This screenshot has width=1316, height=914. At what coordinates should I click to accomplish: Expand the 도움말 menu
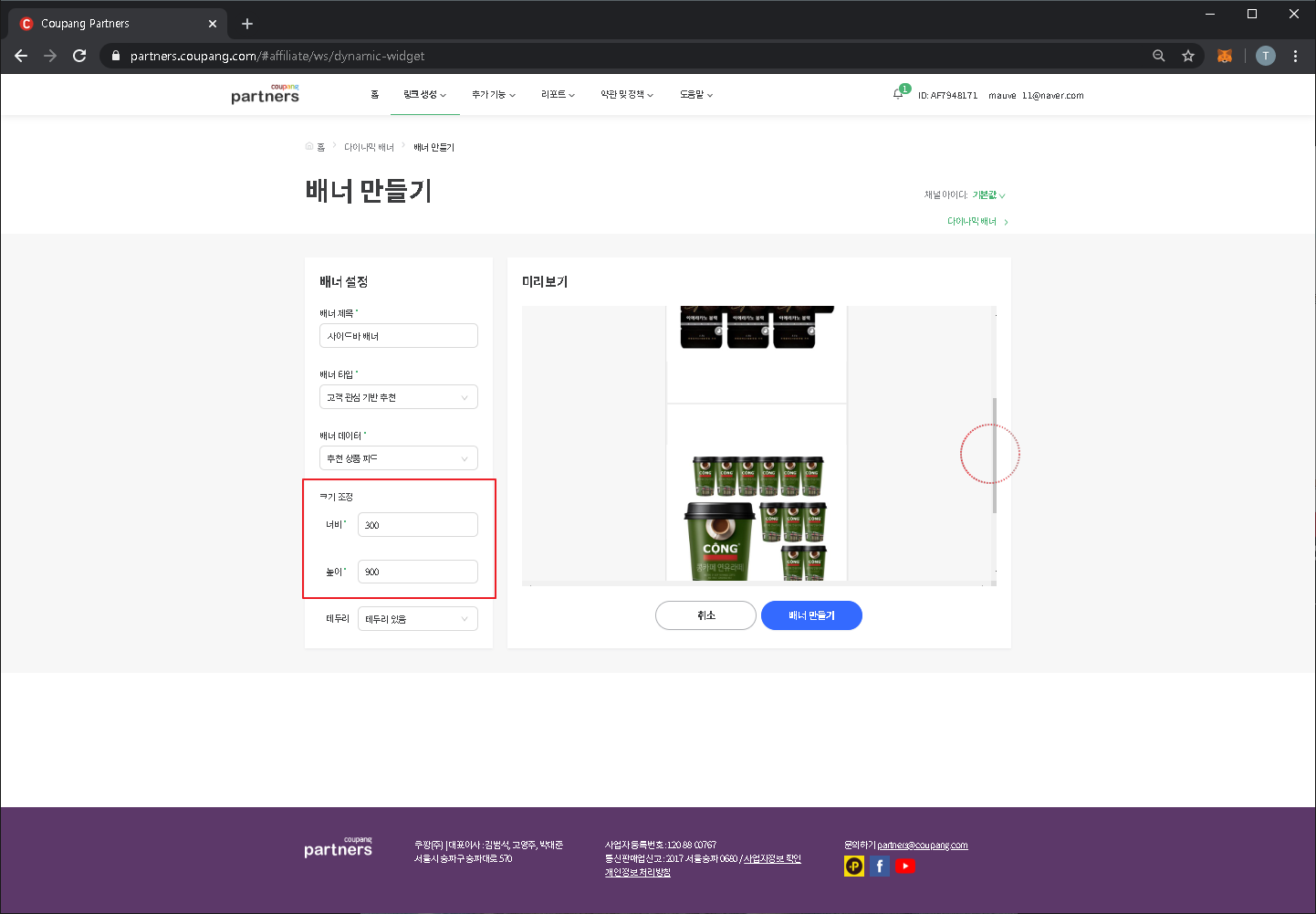[696, 95]
